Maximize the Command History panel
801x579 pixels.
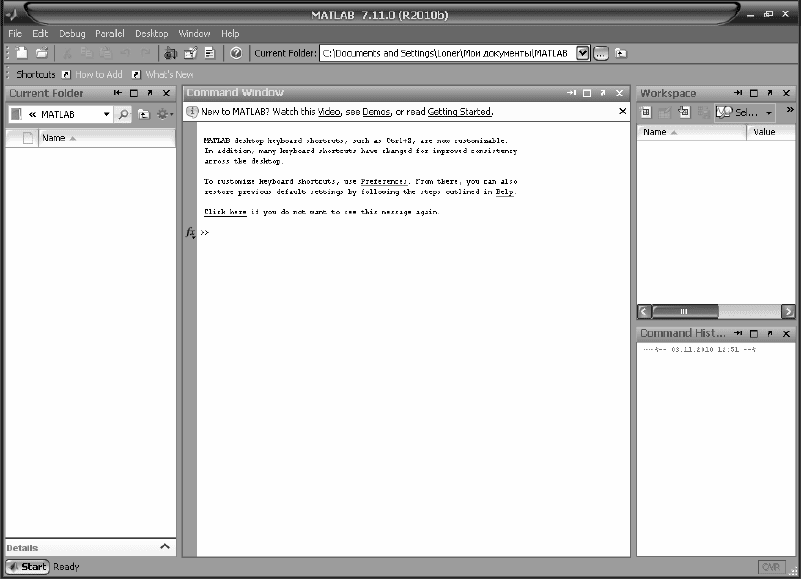point(753,334)
